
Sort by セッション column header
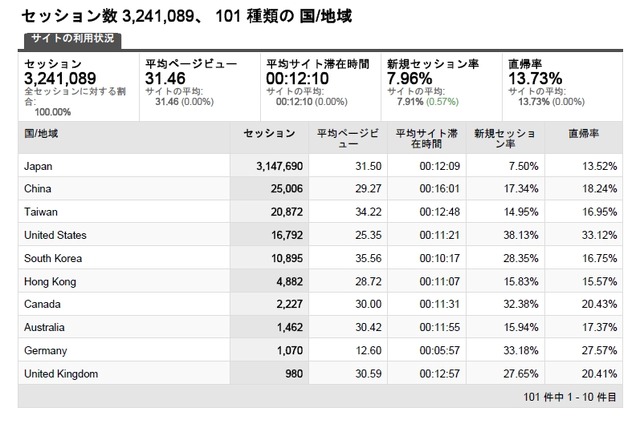(x=269, y=133)
